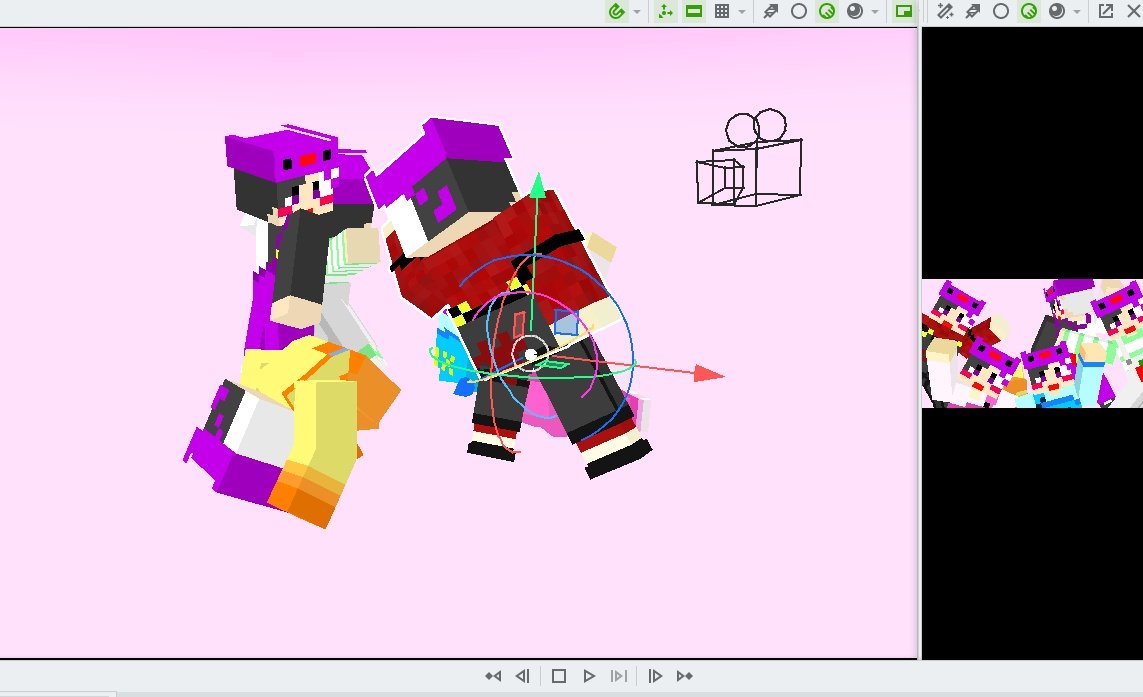This screenshot has width=1143, height=697.
Task: Select hollow circle shading in camera preview toolbar
Action: (x=1001, y=11)
